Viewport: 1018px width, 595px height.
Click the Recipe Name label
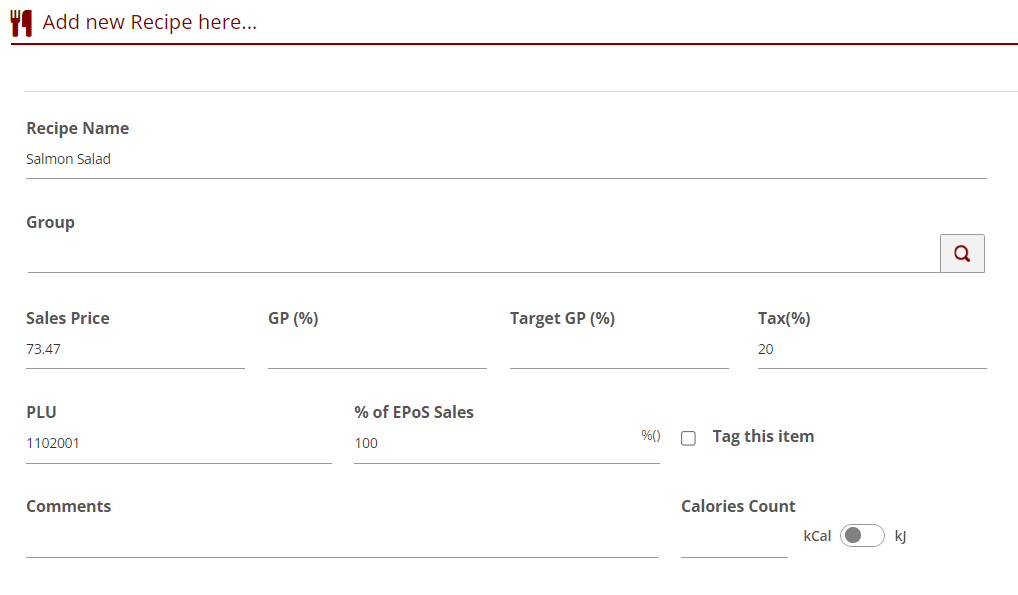(77, 129)
